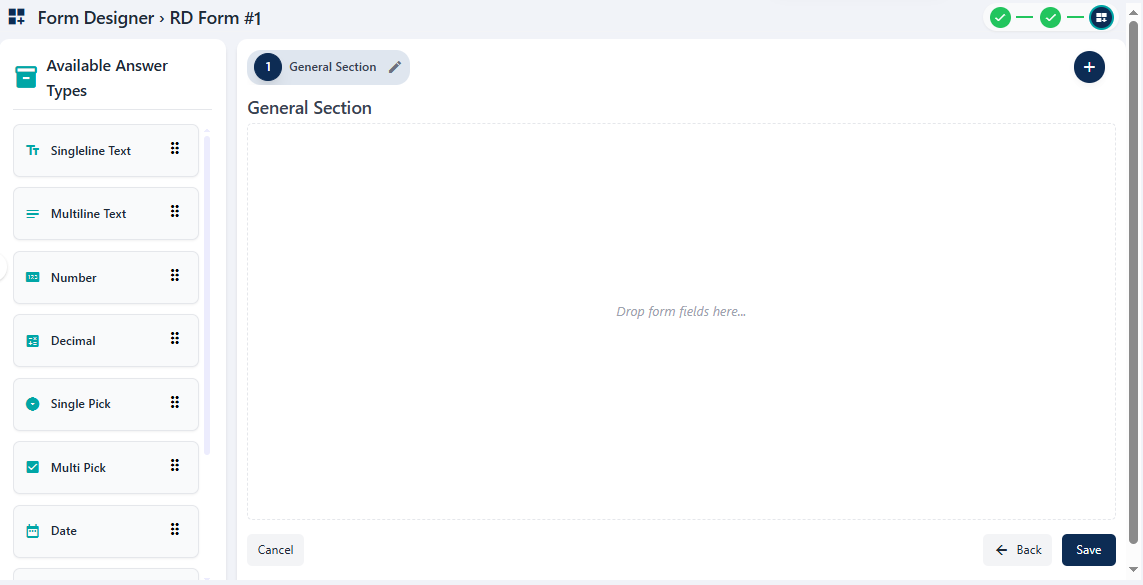Click the Single Pick icon
The height and width of the screenshot is (585, 1143).
pos(33,404)
